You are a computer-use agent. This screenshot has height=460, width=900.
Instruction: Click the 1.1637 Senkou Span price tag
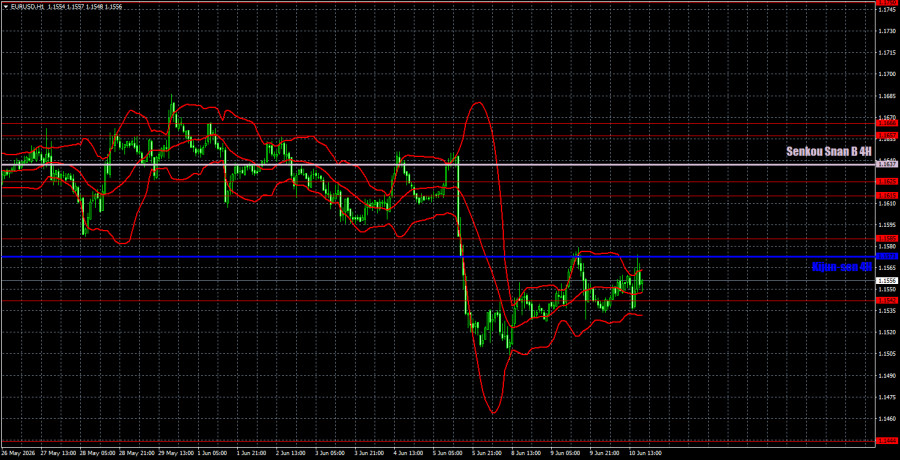coord(887,164)
